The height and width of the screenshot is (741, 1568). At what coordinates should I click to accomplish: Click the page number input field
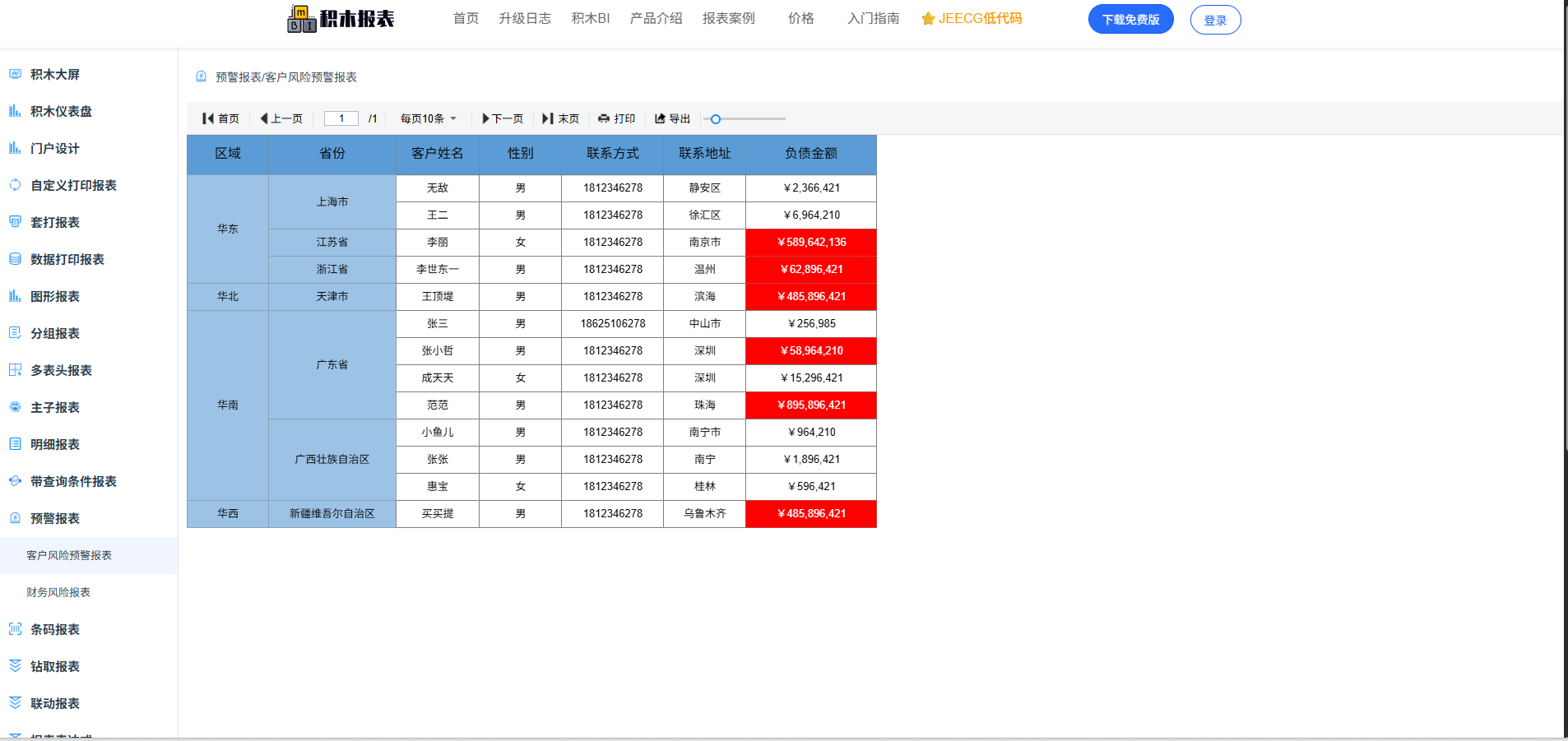tap(341, 118)
